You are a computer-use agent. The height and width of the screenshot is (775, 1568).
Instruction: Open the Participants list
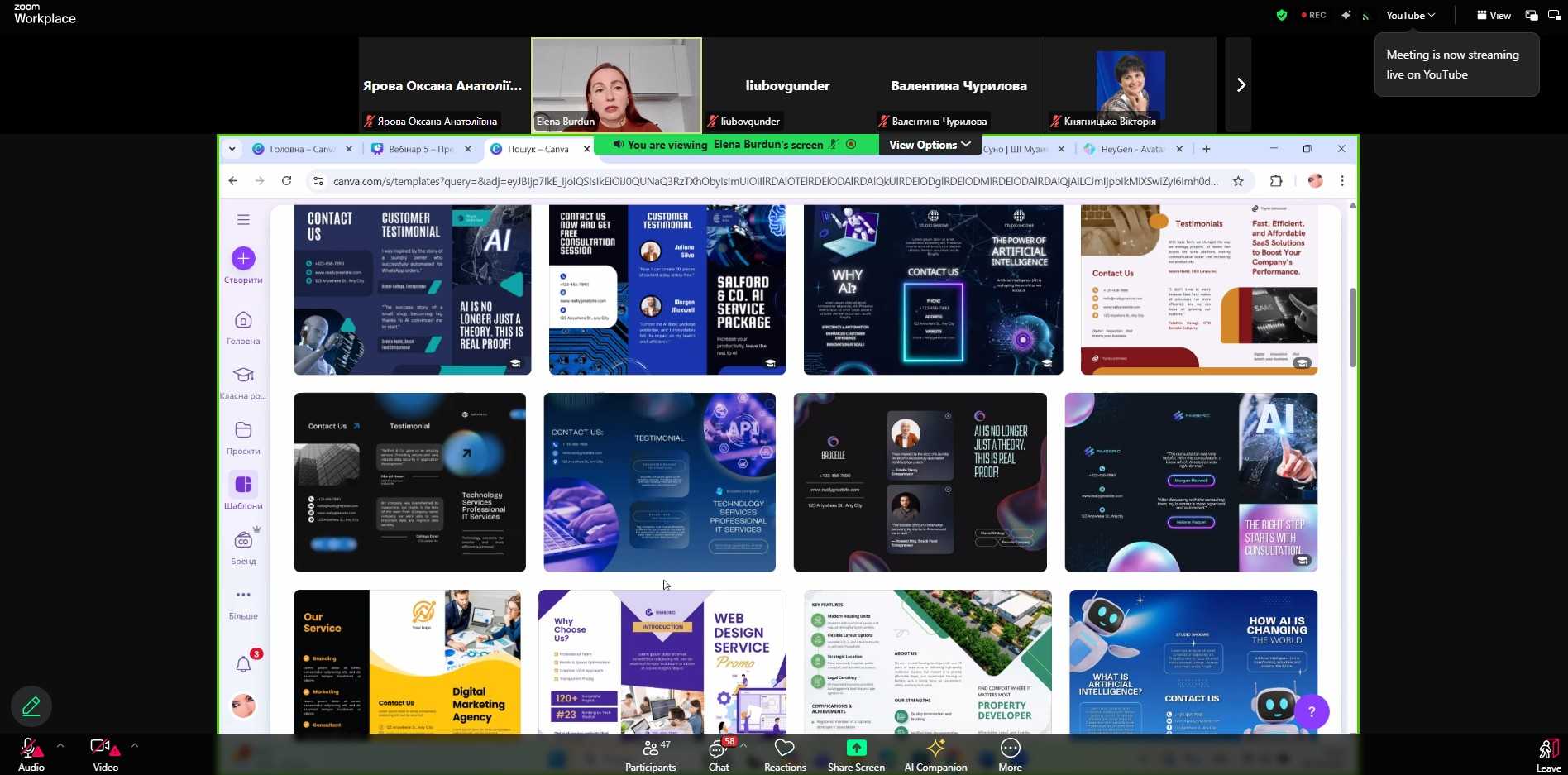click(651, 749)
